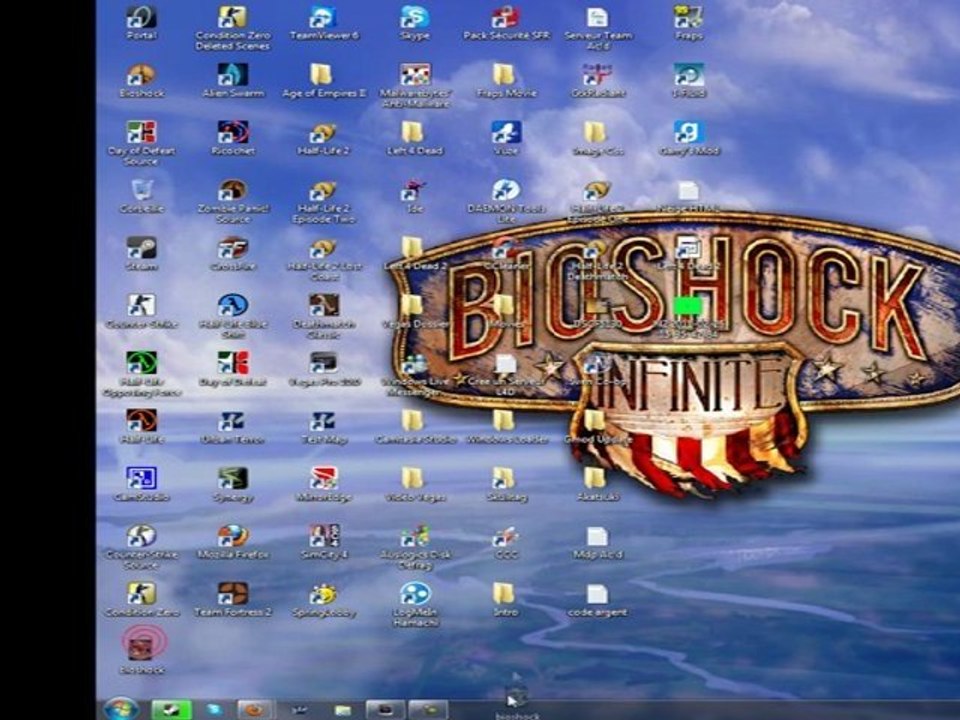
Task: Select the Synergy game shortcut
Action: 233,484
